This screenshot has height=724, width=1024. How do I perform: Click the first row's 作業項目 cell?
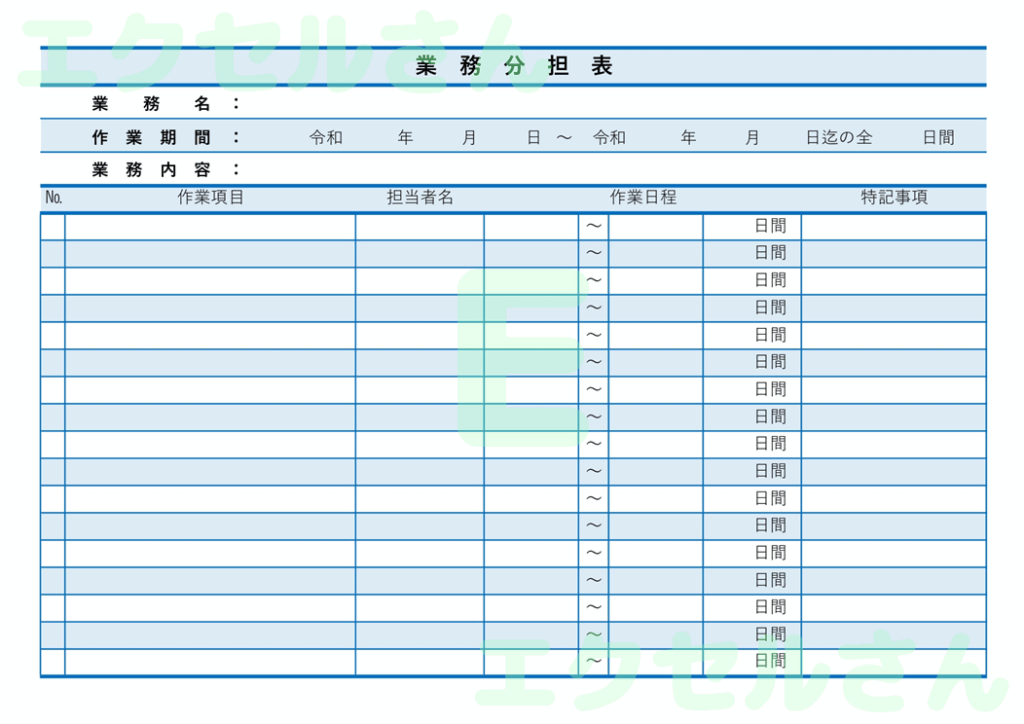coord(210,225)
